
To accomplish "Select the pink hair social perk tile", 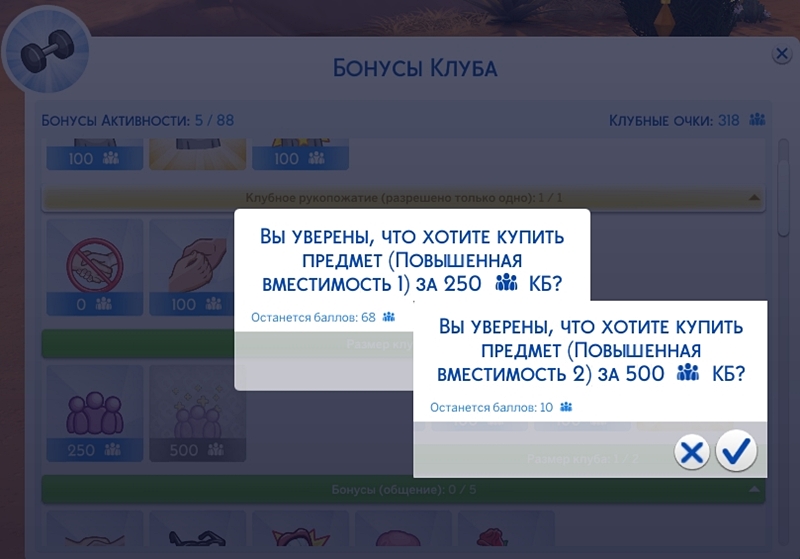I will click(403, 529).
